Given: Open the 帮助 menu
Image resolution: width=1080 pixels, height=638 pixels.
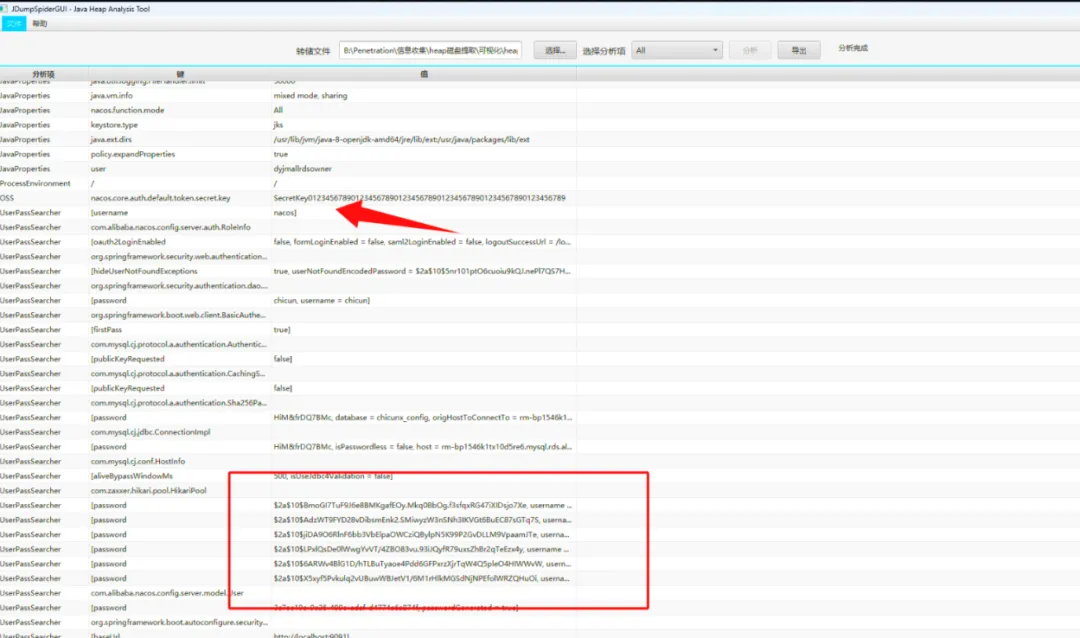Looking at the screenshot, I should [x=40, y=23].
